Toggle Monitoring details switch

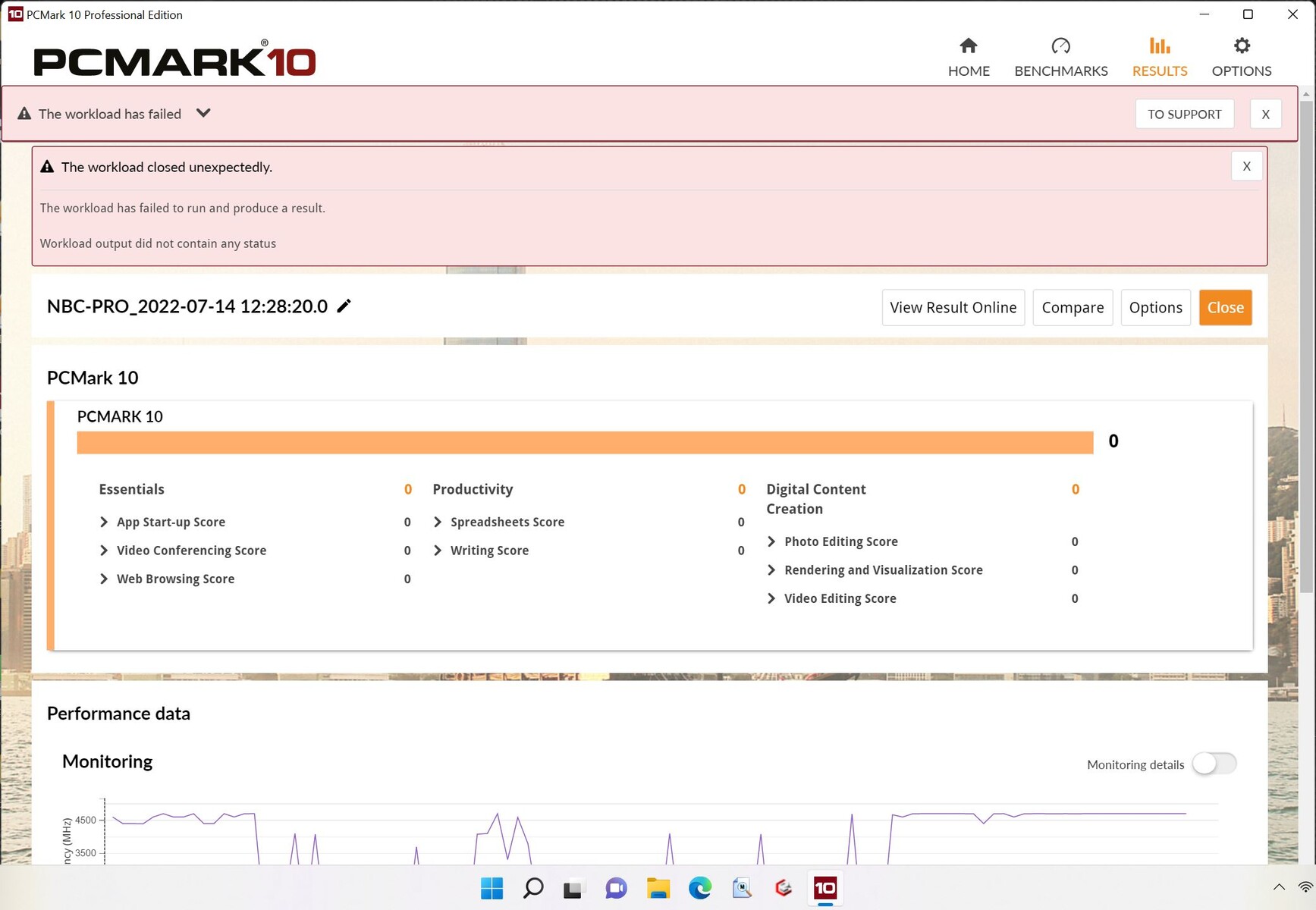click(x=1214, y=764)
